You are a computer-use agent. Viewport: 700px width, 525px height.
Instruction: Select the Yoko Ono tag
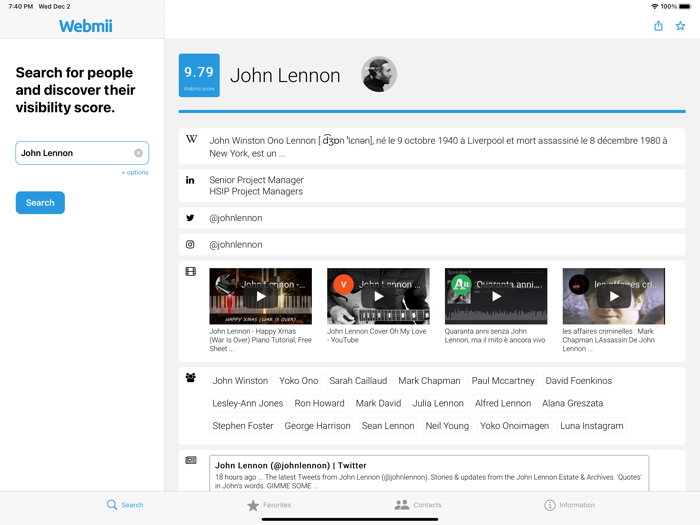[299, 381]
